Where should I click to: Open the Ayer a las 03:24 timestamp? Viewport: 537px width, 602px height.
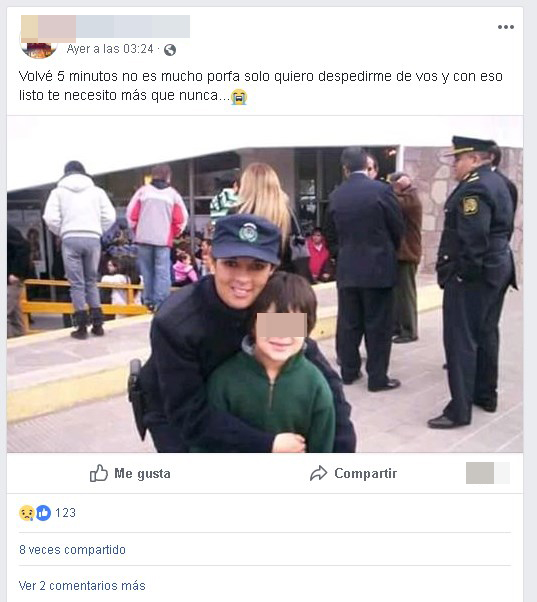tap(110, 49)
